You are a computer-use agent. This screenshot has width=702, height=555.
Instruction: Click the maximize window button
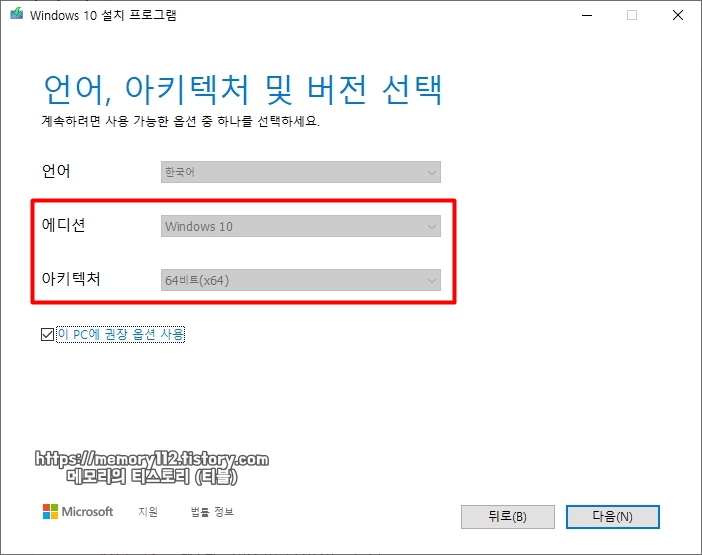(632, 15)
